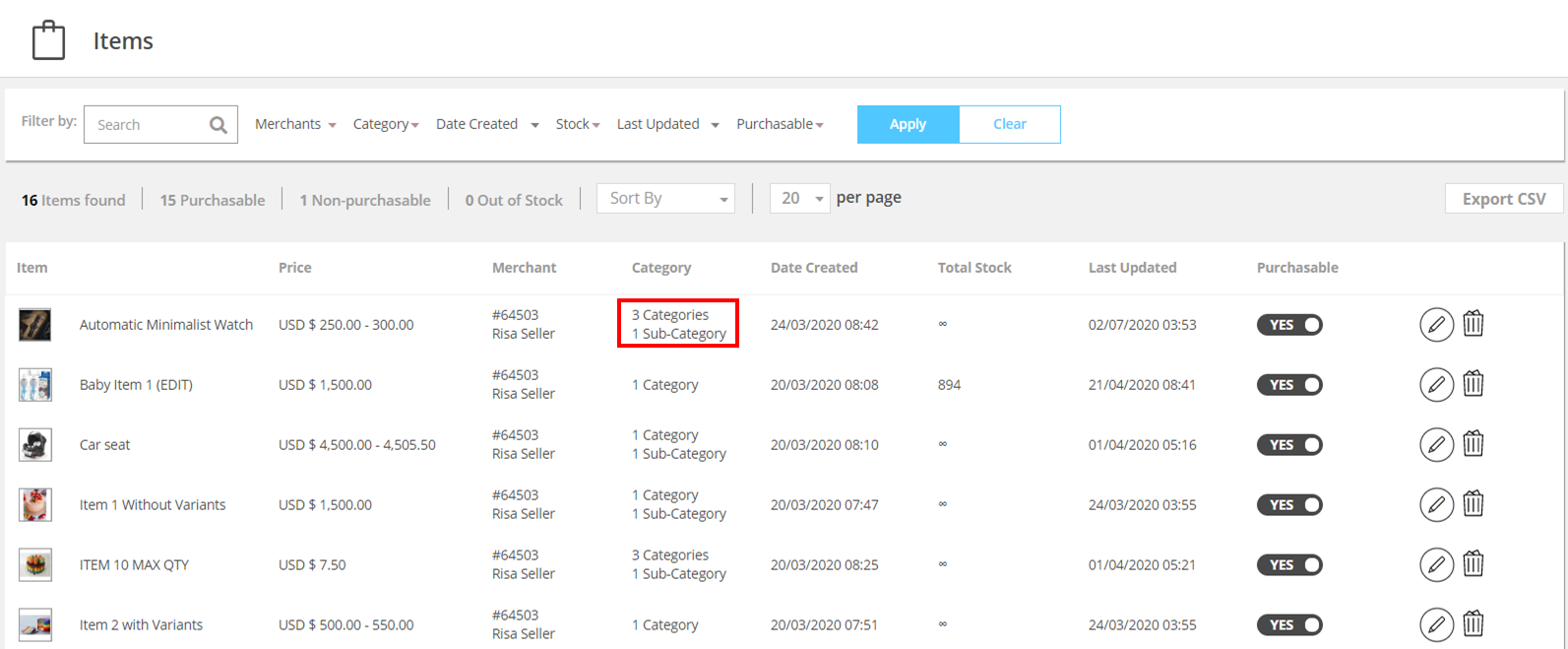
Task: Disable purchasable for ITEM 10 MAX QTY
Action: point(1289,565)
